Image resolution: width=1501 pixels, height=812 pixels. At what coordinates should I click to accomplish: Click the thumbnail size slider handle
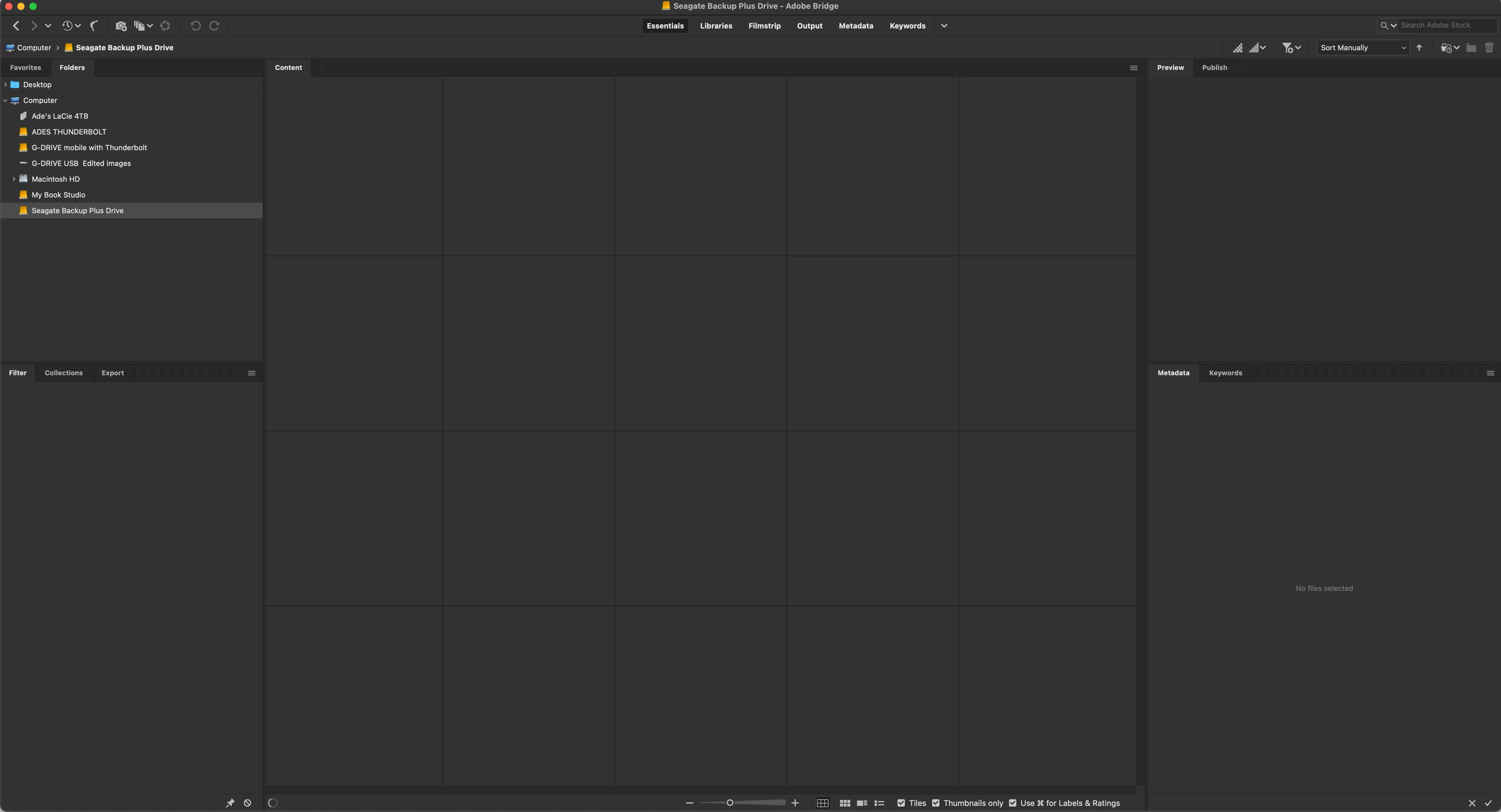click(x=729, y=803)
